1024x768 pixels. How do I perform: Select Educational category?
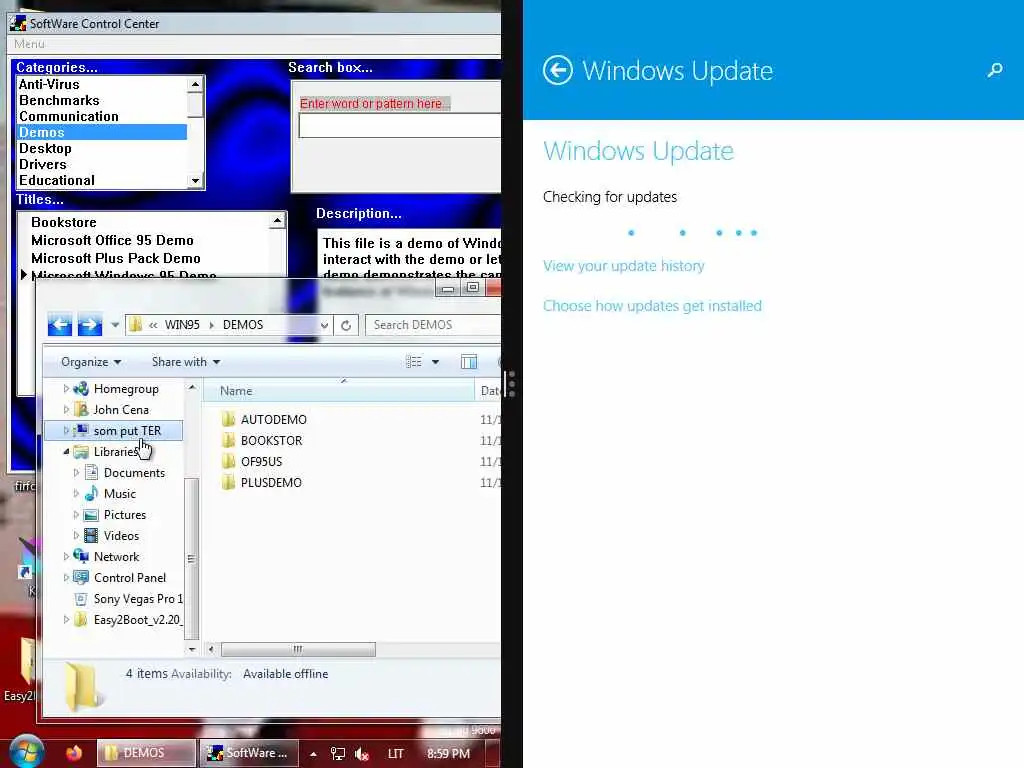coord(57,180)
